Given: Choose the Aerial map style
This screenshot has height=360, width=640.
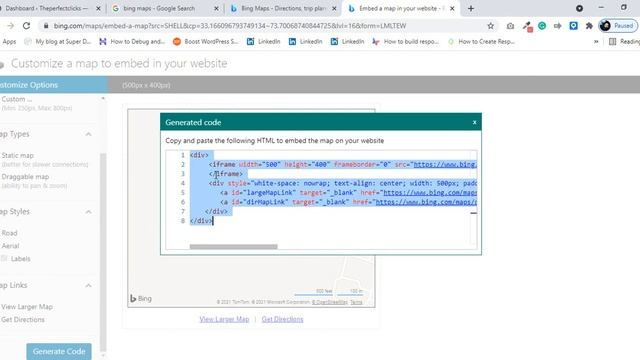Looking at the screenshot, I should 10,246.
